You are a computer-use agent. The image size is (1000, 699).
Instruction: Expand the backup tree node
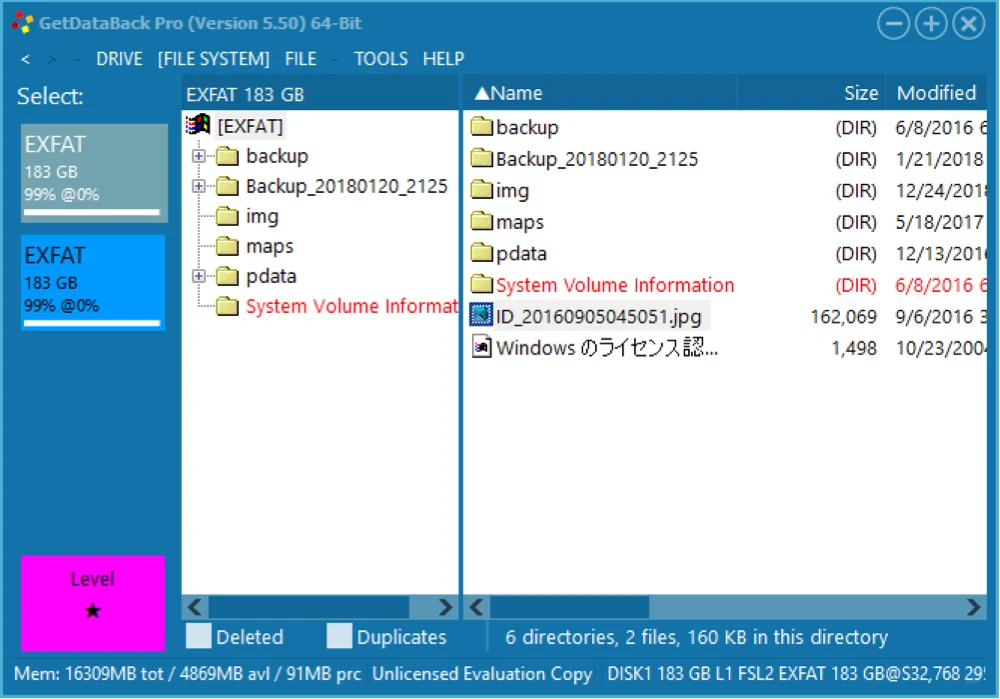198,156
